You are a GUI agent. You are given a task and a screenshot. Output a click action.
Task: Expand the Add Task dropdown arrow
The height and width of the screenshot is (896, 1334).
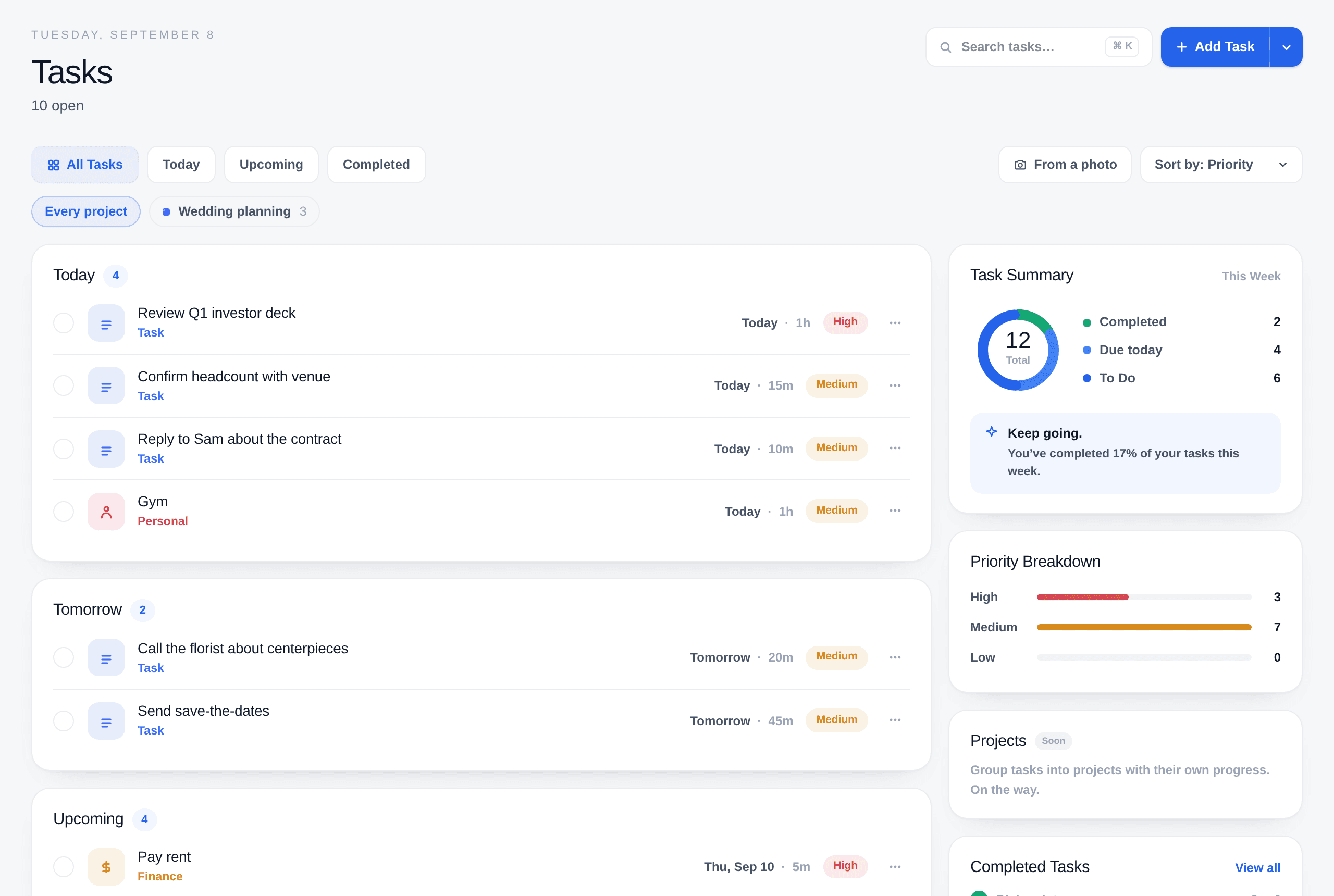[1286, 47]
